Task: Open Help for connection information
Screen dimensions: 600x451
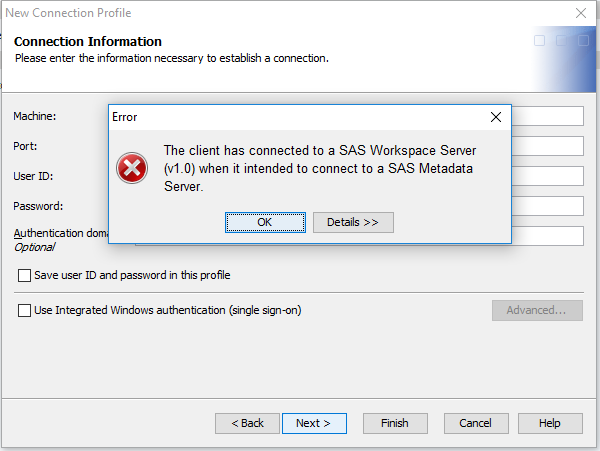Action: click(549, 423)
